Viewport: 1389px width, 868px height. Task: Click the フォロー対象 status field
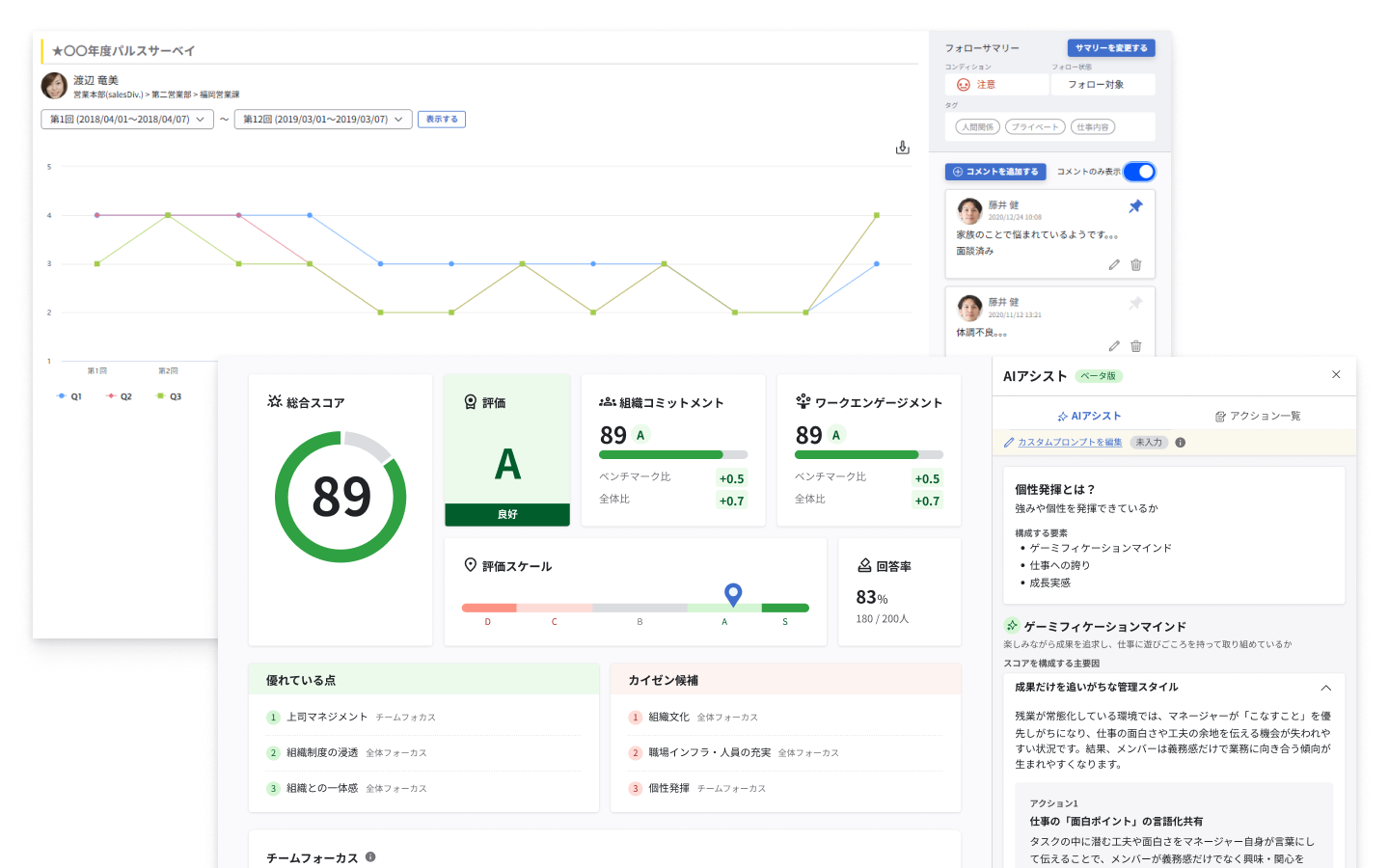[1103, 85]
